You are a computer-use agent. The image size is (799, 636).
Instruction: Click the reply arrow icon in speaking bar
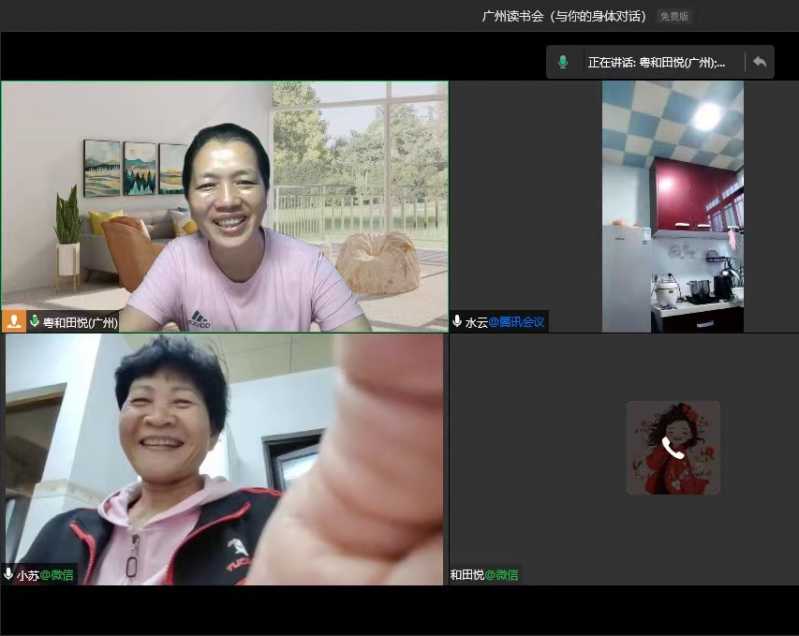click(x=759, y=62)
